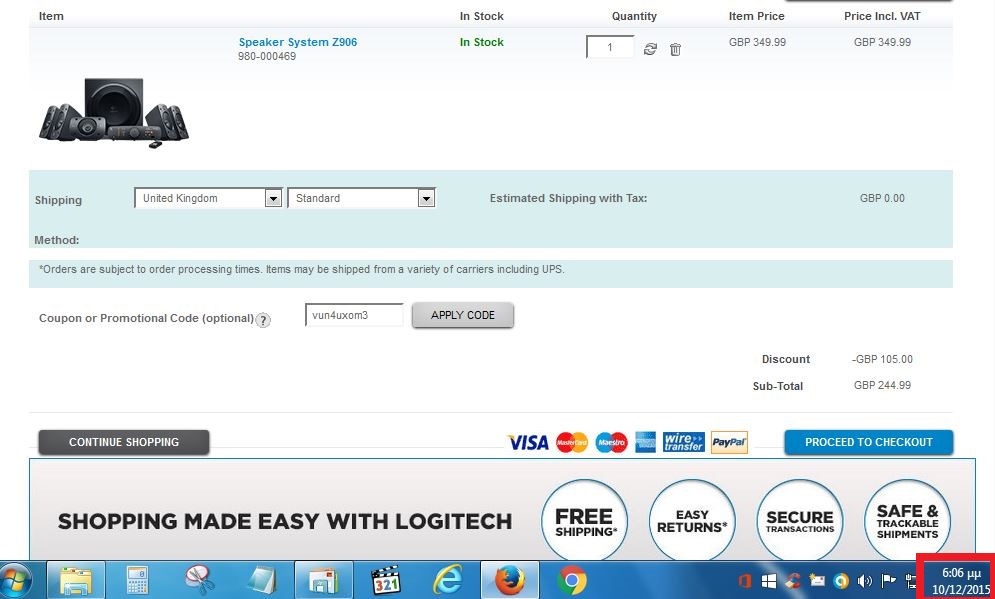Image resolution: width=995 pixels, height=599 pixels.
Task: Click the Visa payment logo
Action: [x=528, y=442]
